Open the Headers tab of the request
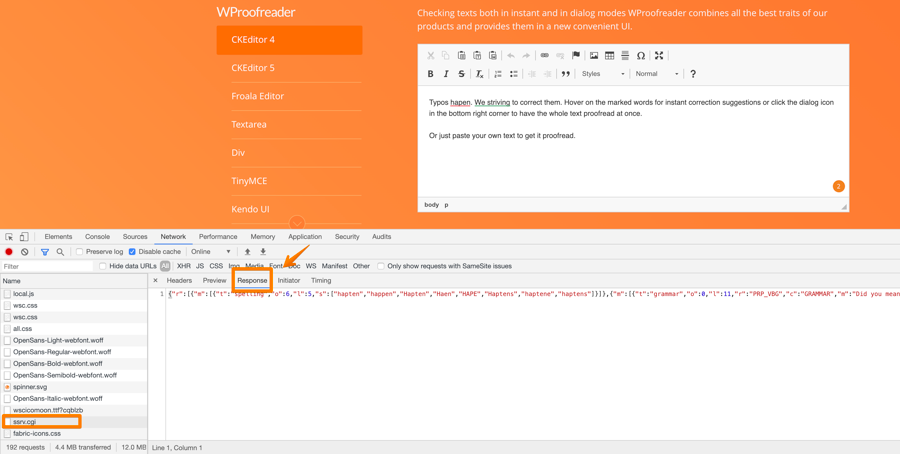The width and height of the screenshot is (900, 454). (179, 281)
